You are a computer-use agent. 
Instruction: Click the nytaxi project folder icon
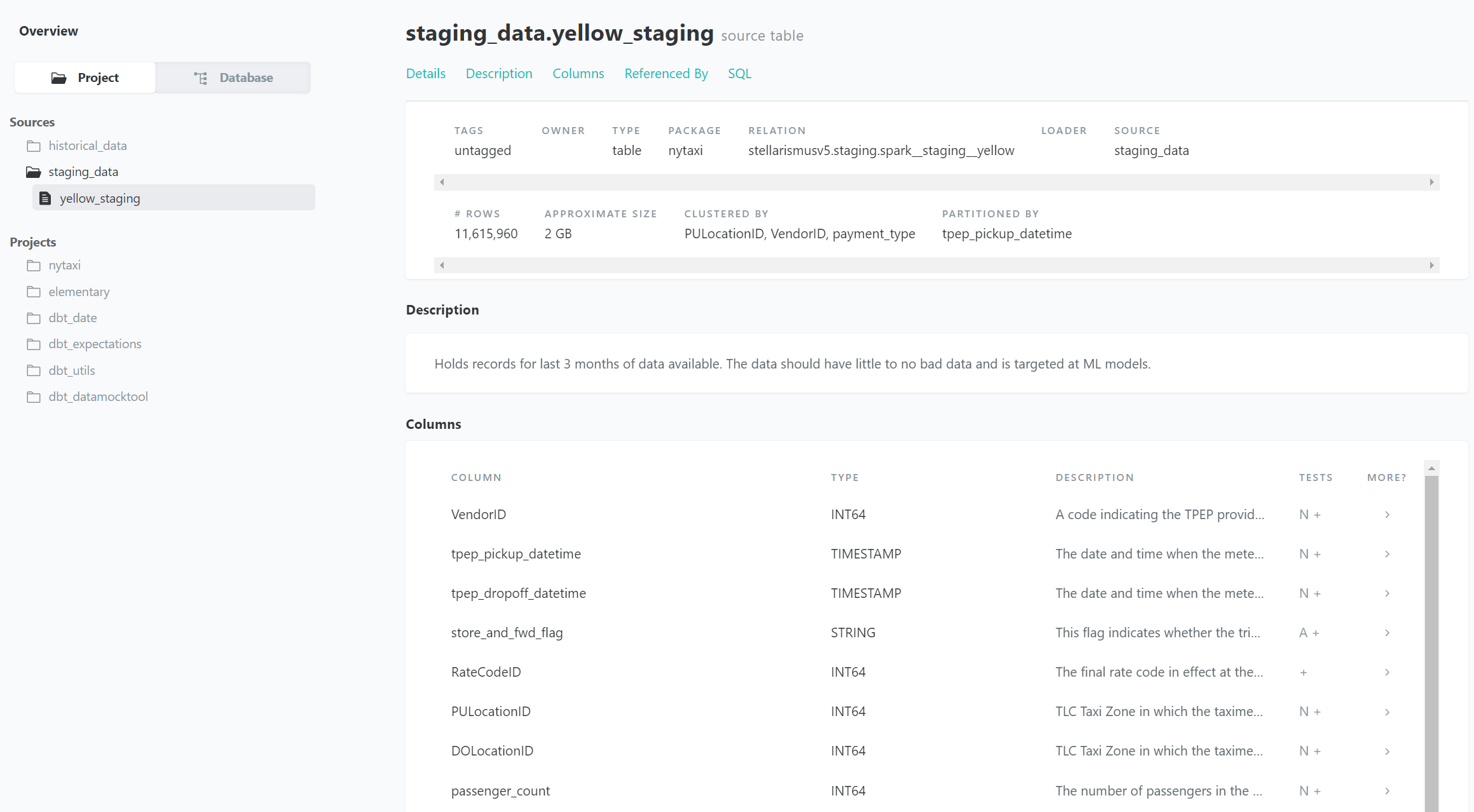[34, 265]
